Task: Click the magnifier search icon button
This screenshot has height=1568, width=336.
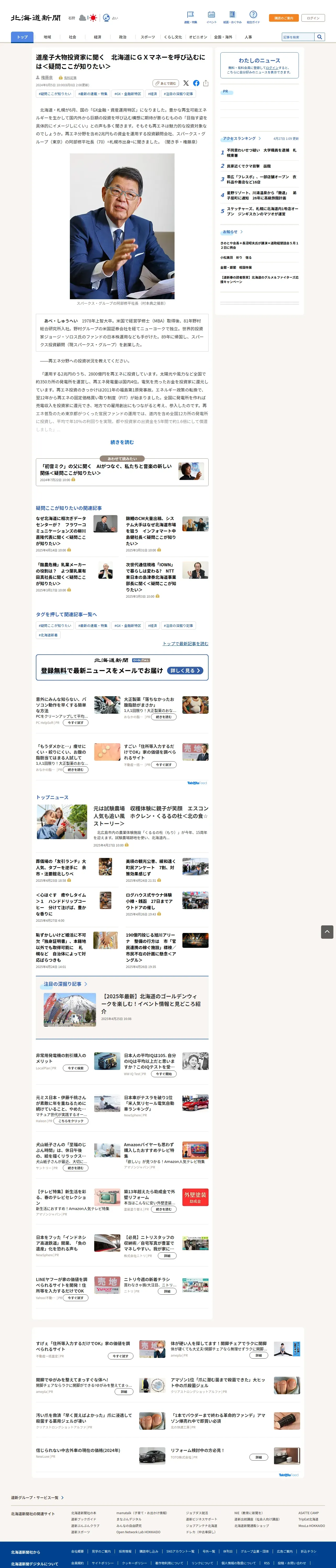Action: coord(319,37)
